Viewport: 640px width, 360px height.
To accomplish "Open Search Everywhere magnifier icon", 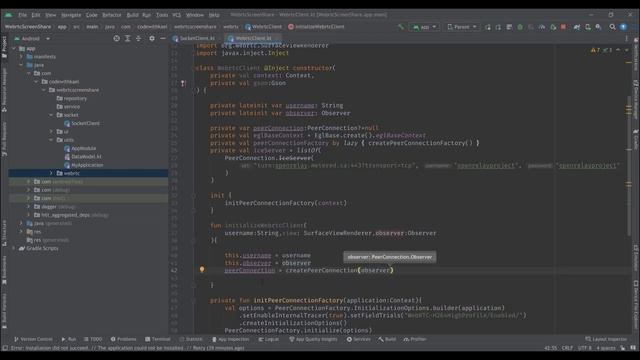I will [612, 27].
